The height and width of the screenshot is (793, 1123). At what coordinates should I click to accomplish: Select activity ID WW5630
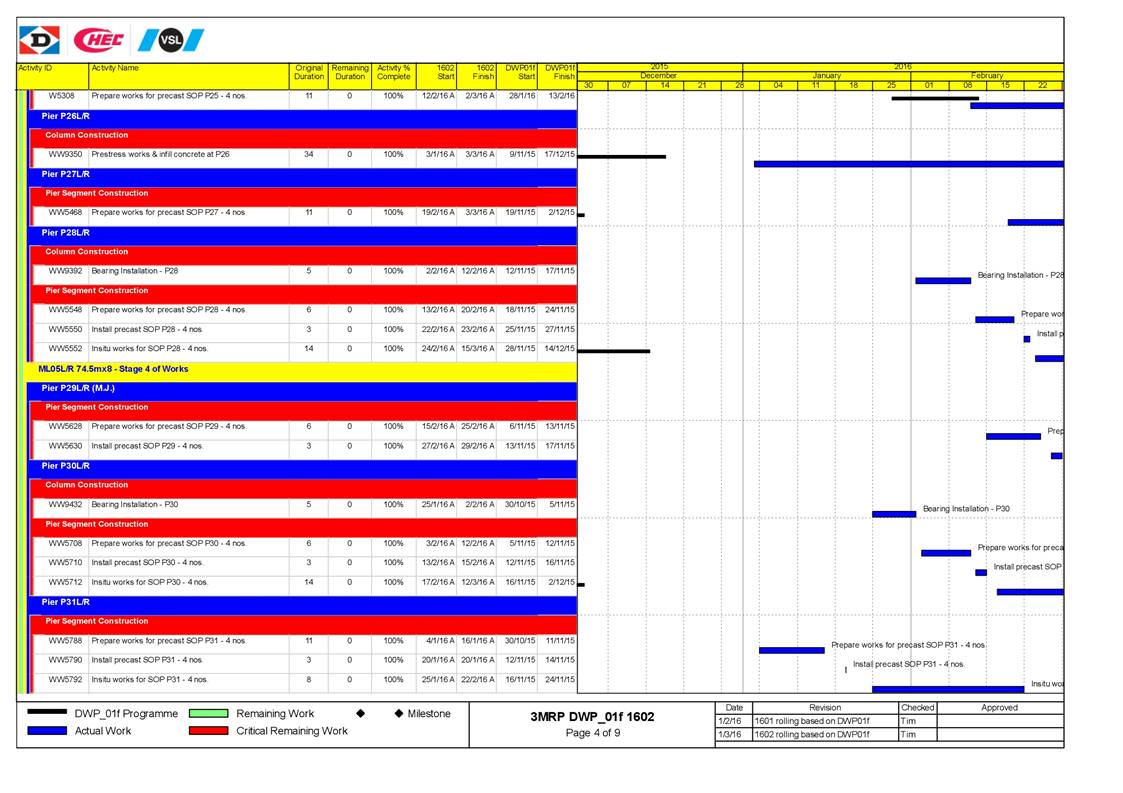point(65,446)
